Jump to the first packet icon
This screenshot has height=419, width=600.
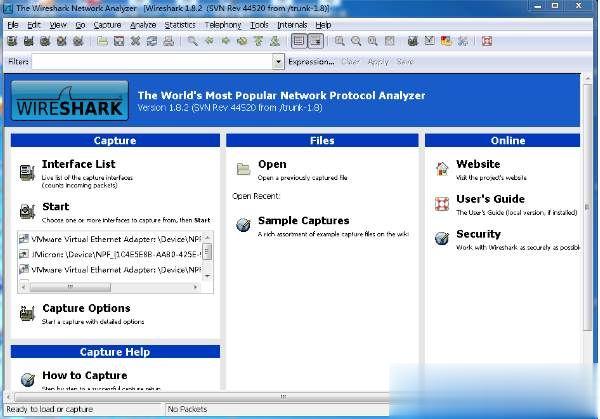pyautogui.click(x=259, y=41)
